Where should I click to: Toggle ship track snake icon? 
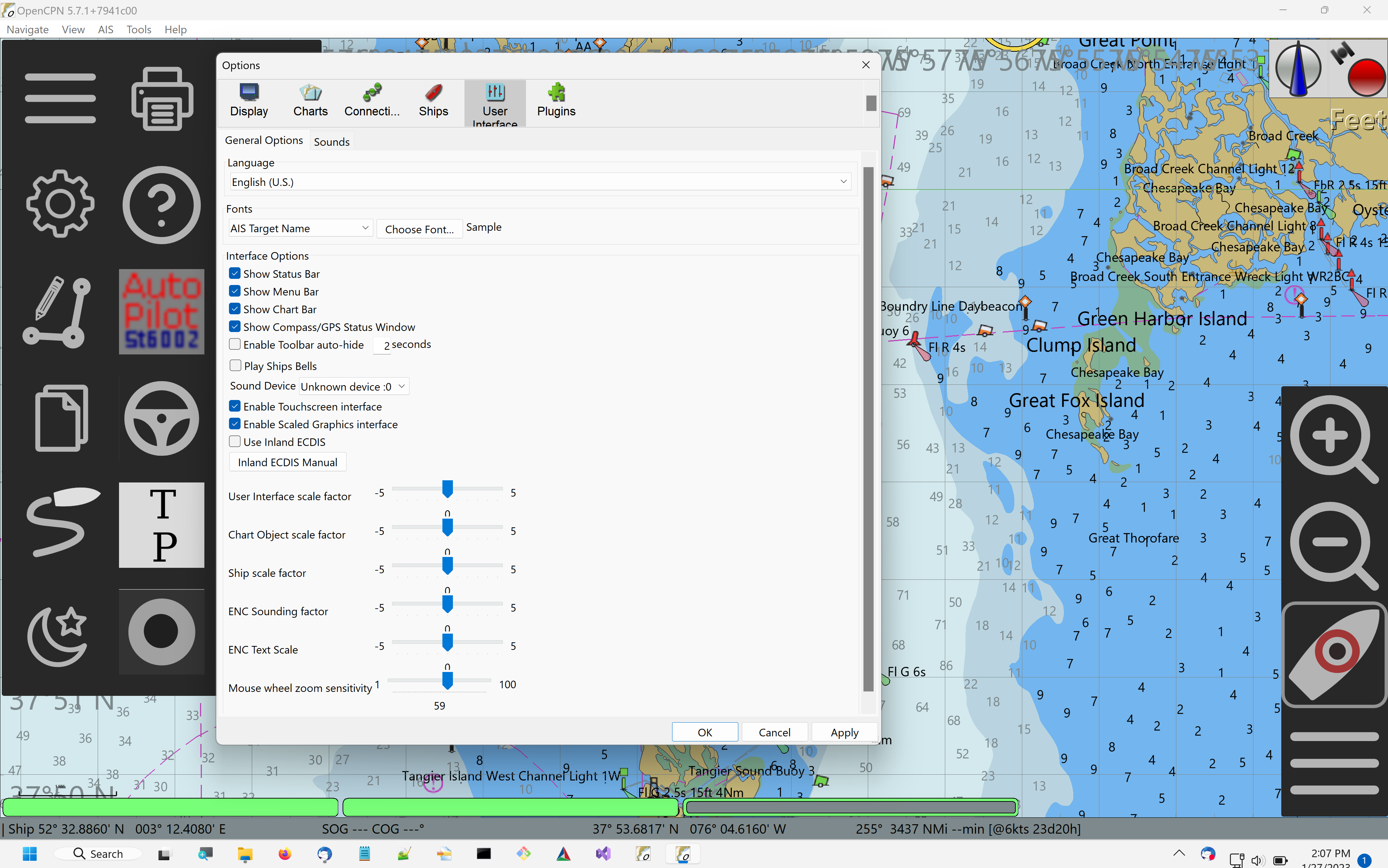pyautogui.click(x=63, y=522)
